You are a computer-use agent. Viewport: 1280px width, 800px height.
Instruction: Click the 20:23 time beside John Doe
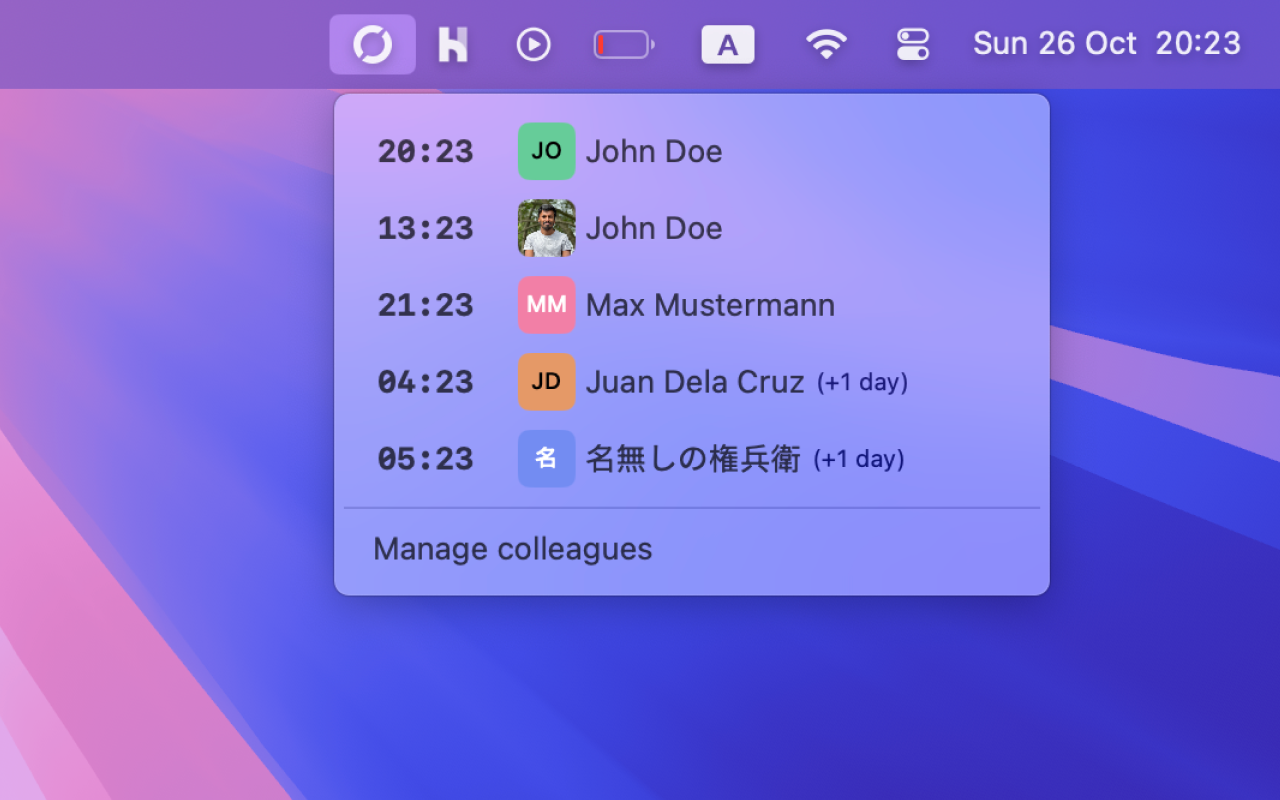pos(425,151)
